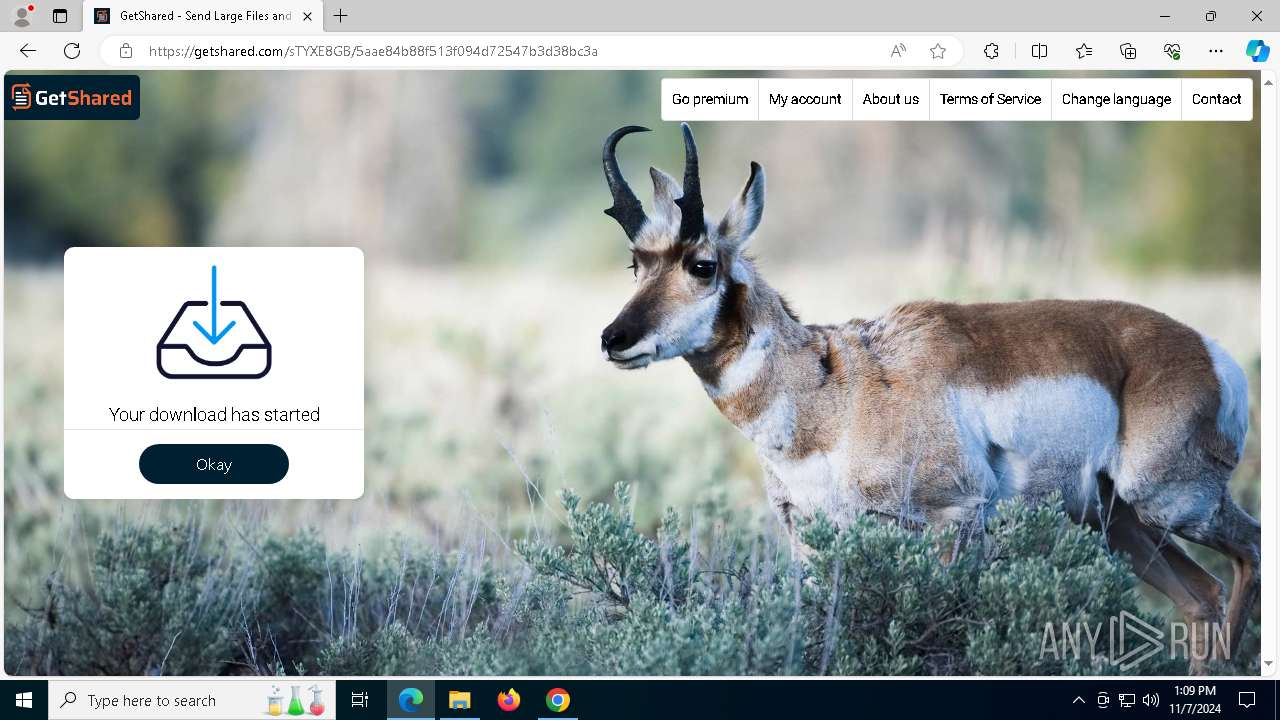This screenshot has height=720, width=1280.
Task: Open the Contact page
Action: 1216,99
